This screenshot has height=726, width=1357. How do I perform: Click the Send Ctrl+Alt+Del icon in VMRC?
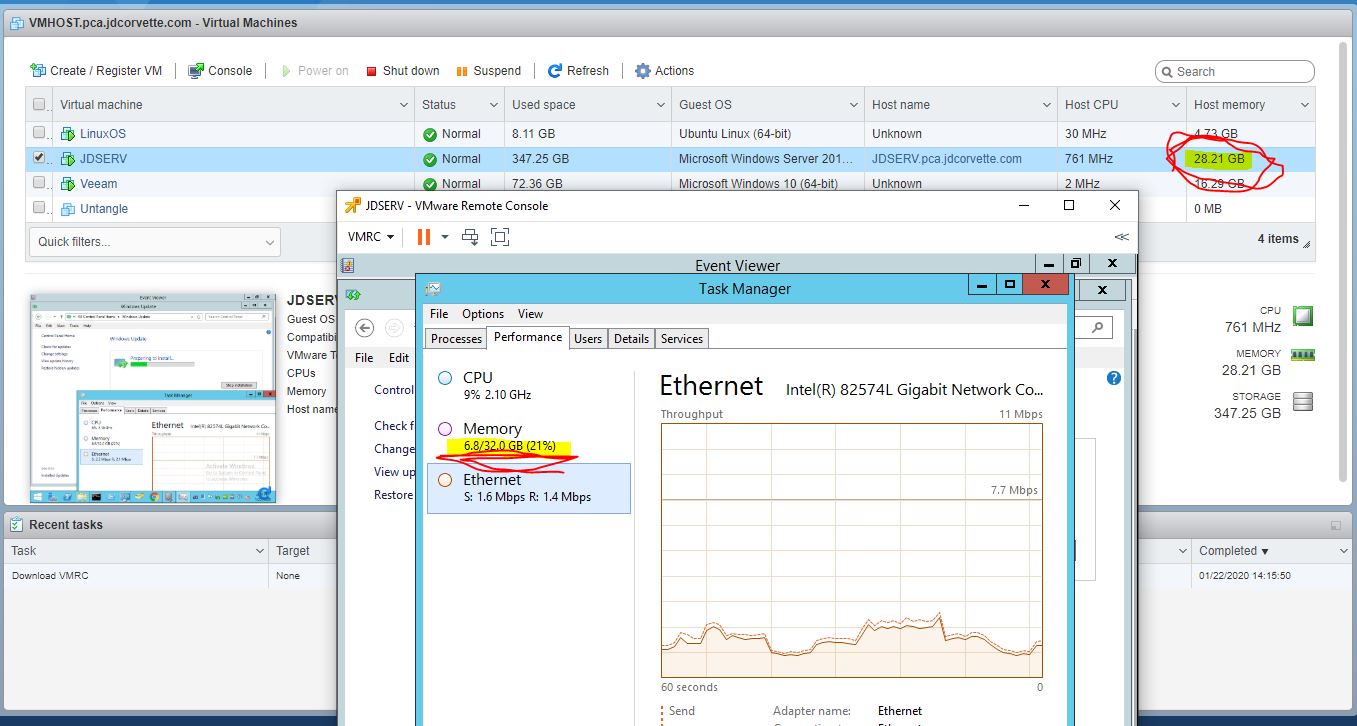470,237
